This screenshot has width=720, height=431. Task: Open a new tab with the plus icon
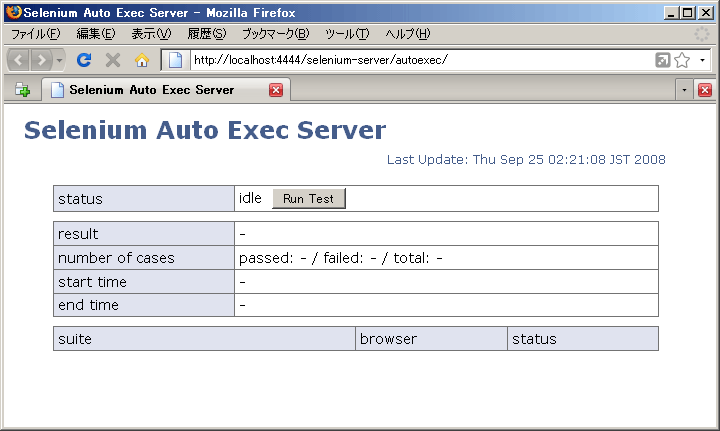(x=22, y=90)
